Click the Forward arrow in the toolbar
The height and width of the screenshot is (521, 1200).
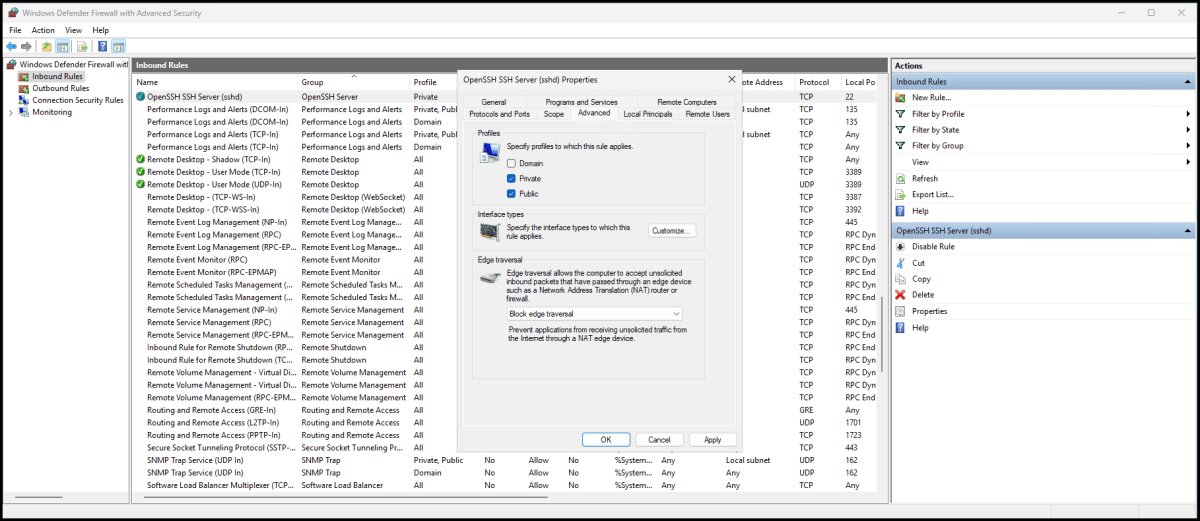click(25, 47)
